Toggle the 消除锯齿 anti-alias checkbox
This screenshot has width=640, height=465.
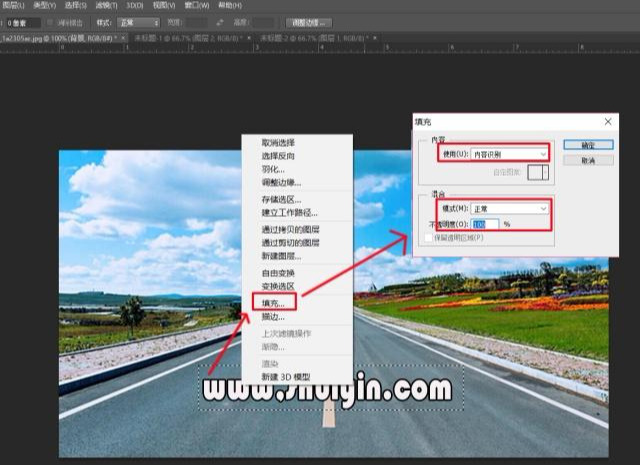coord(50,22)
